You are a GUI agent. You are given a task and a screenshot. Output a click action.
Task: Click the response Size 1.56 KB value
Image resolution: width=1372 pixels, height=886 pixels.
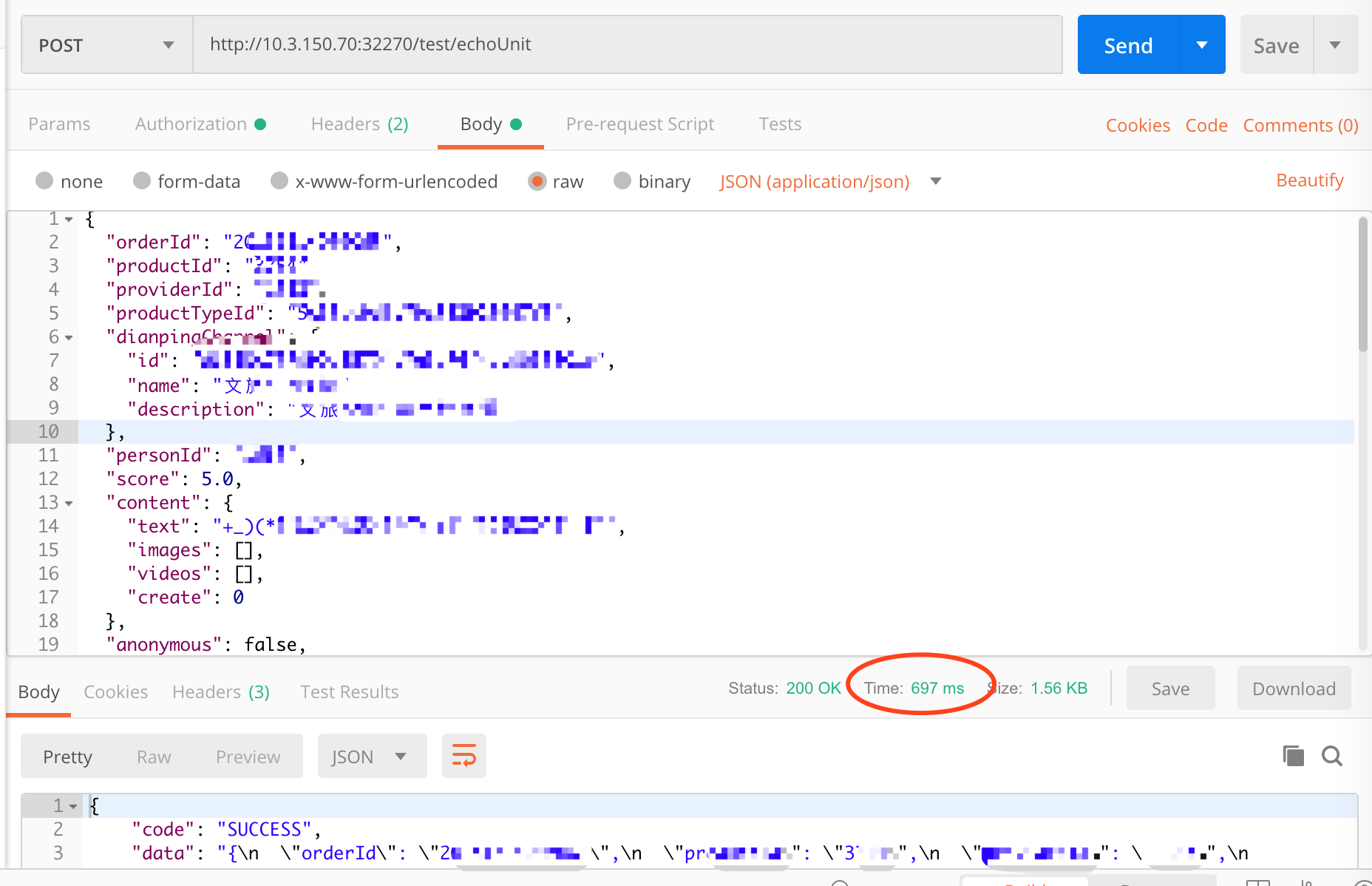point(1059,688)
